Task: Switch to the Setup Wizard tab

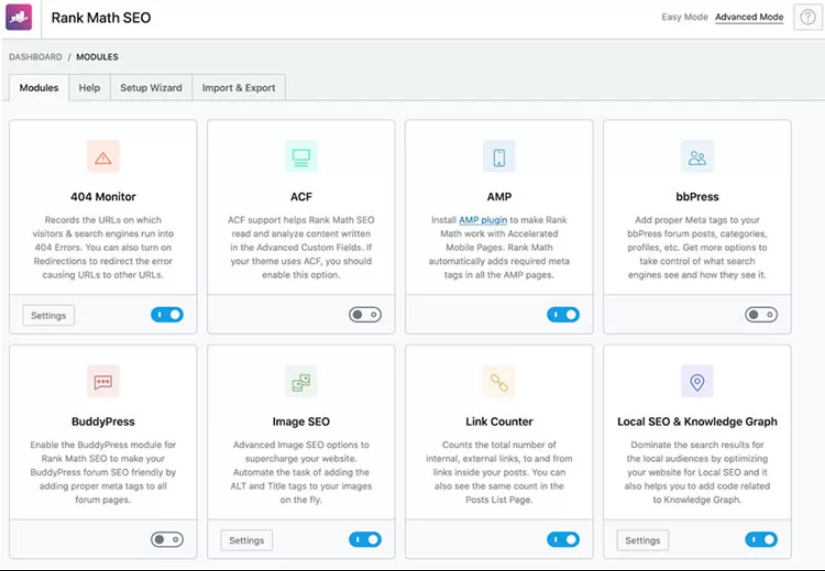Action: (151, 88)
